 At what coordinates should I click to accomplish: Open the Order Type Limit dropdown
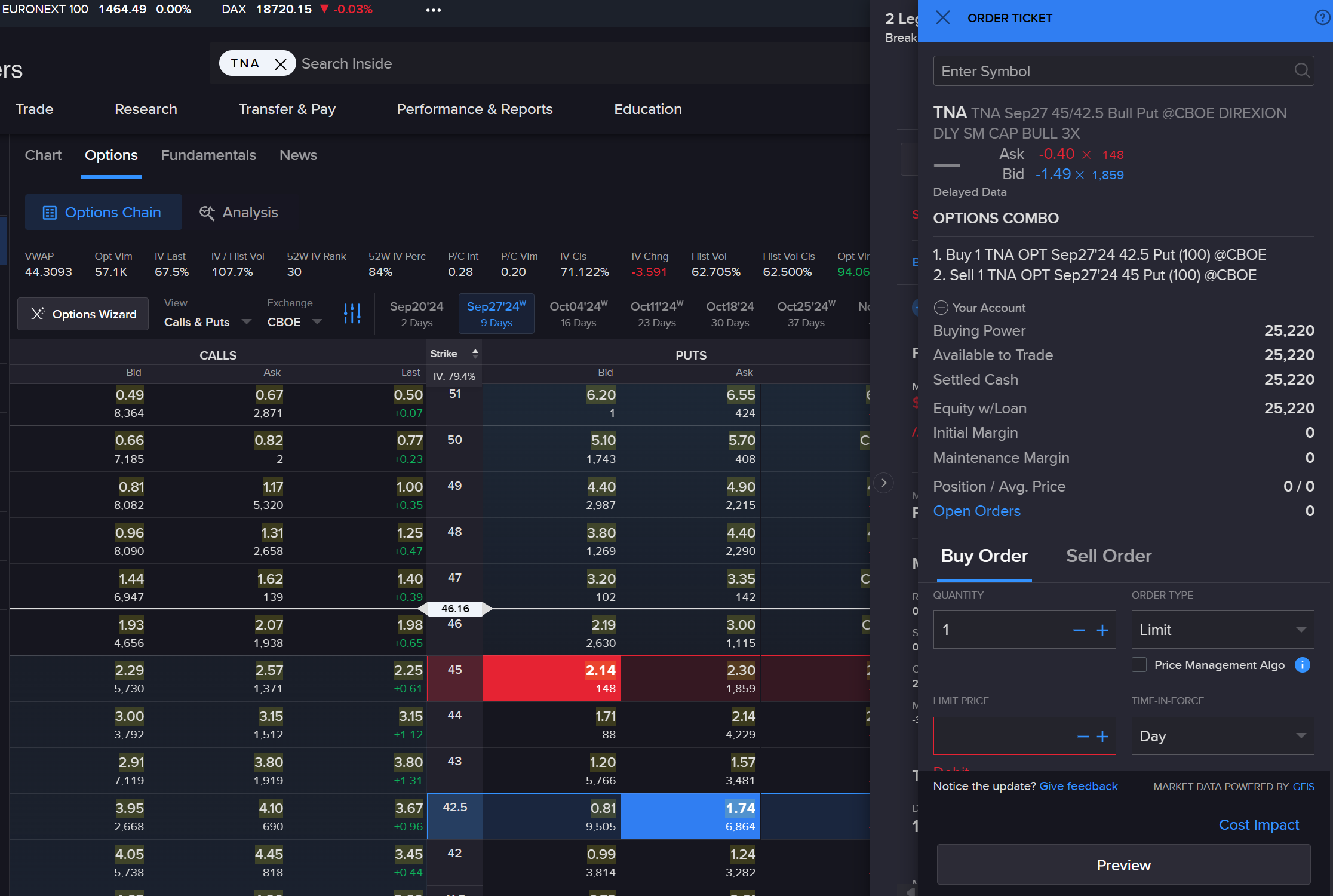click(1223, 630)
